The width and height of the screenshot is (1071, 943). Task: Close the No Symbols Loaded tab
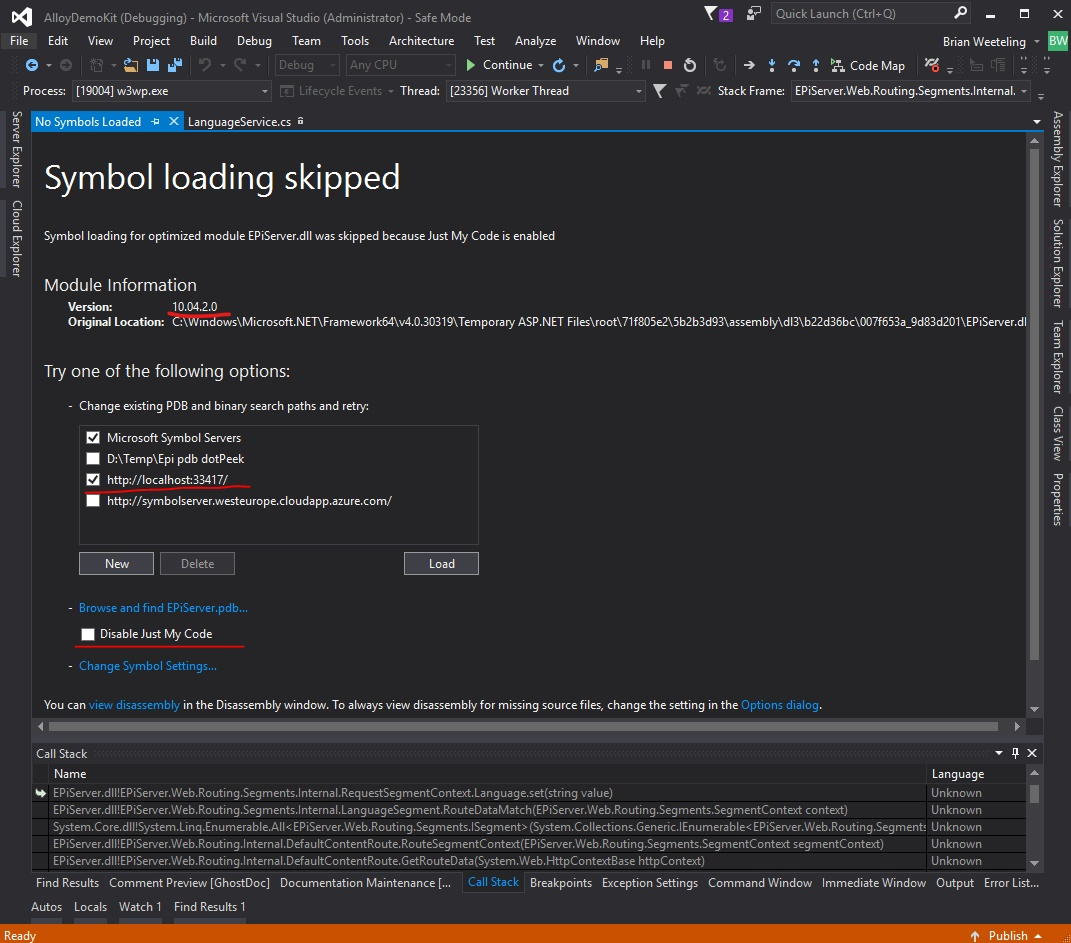173,121
